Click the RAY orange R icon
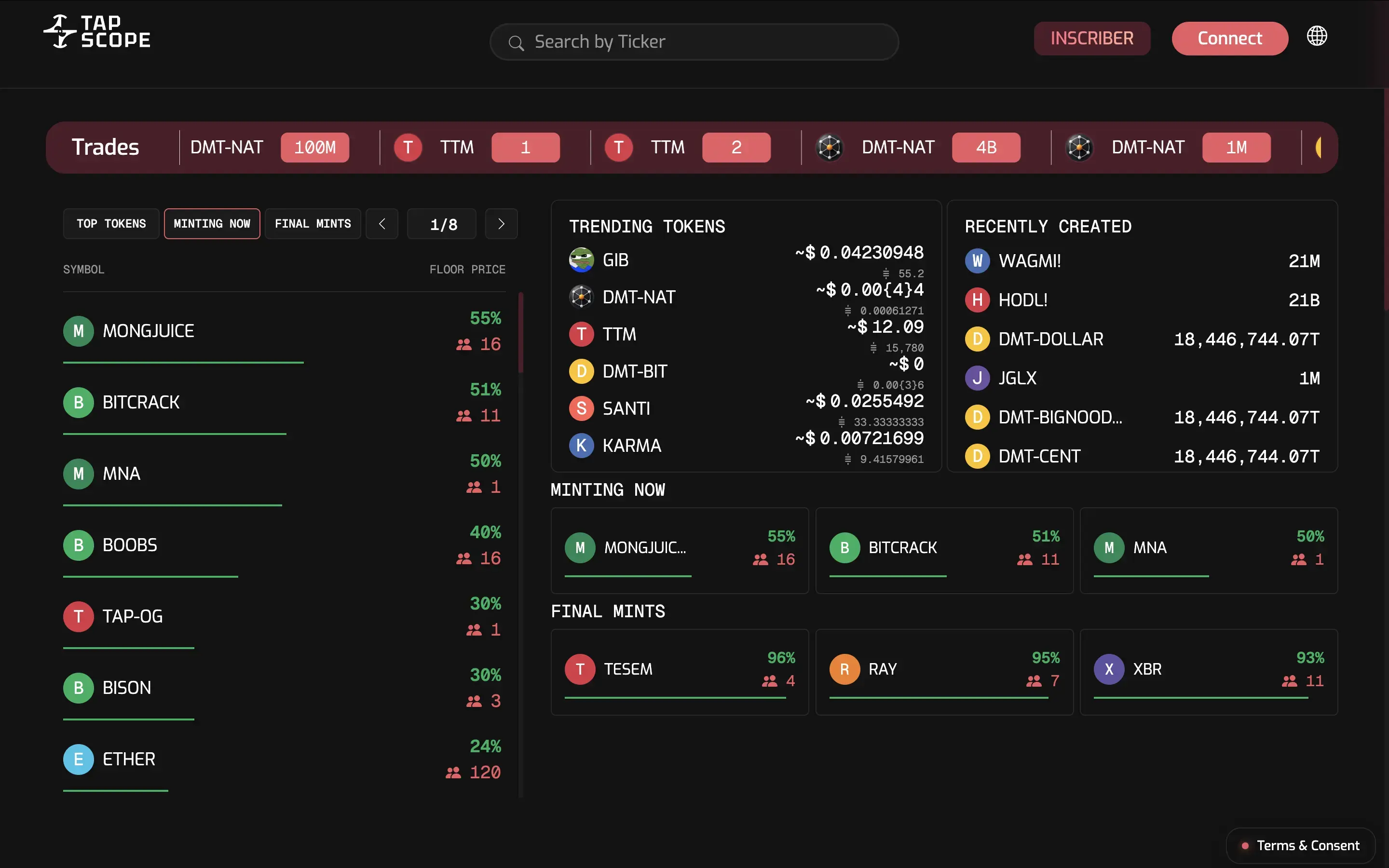Image resolution: width=1389 pixels, height=868 pixels. (x=844, y=669)
